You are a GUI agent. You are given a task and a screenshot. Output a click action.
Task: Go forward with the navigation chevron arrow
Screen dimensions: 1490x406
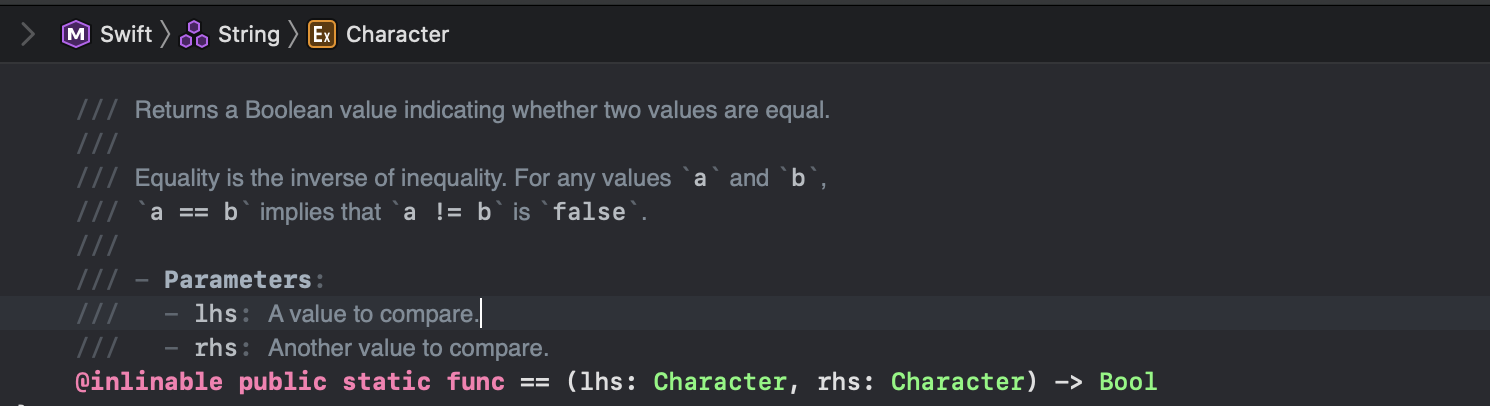click(x=27, y=35)
